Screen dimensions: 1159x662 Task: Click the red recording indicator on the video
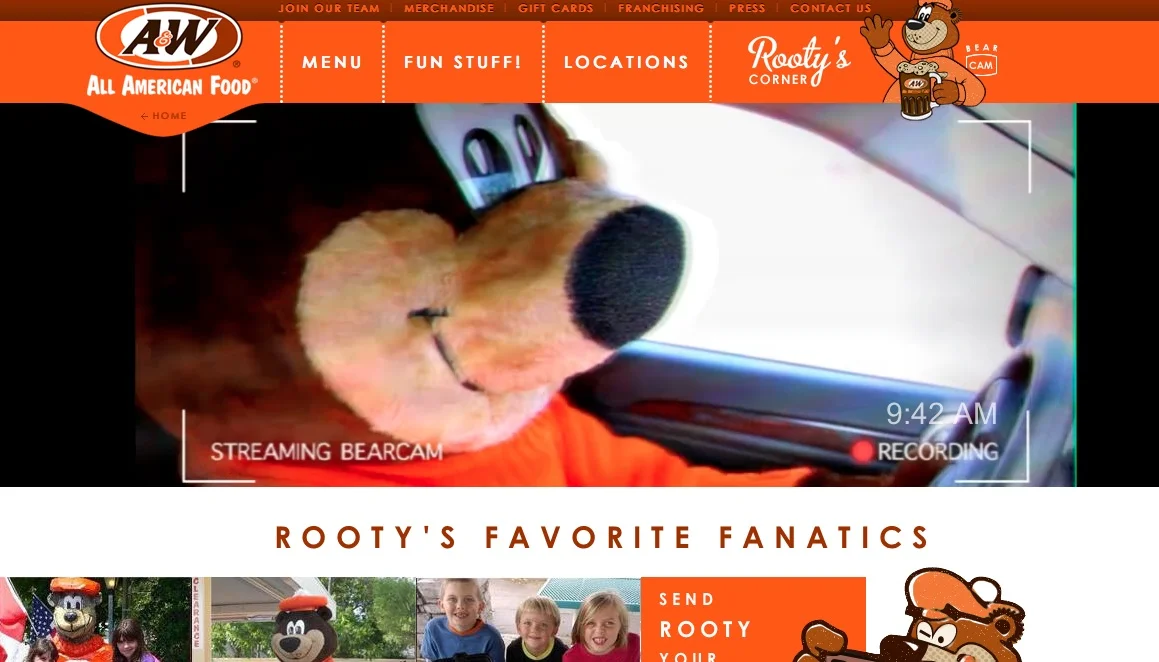tap(861, 451)
